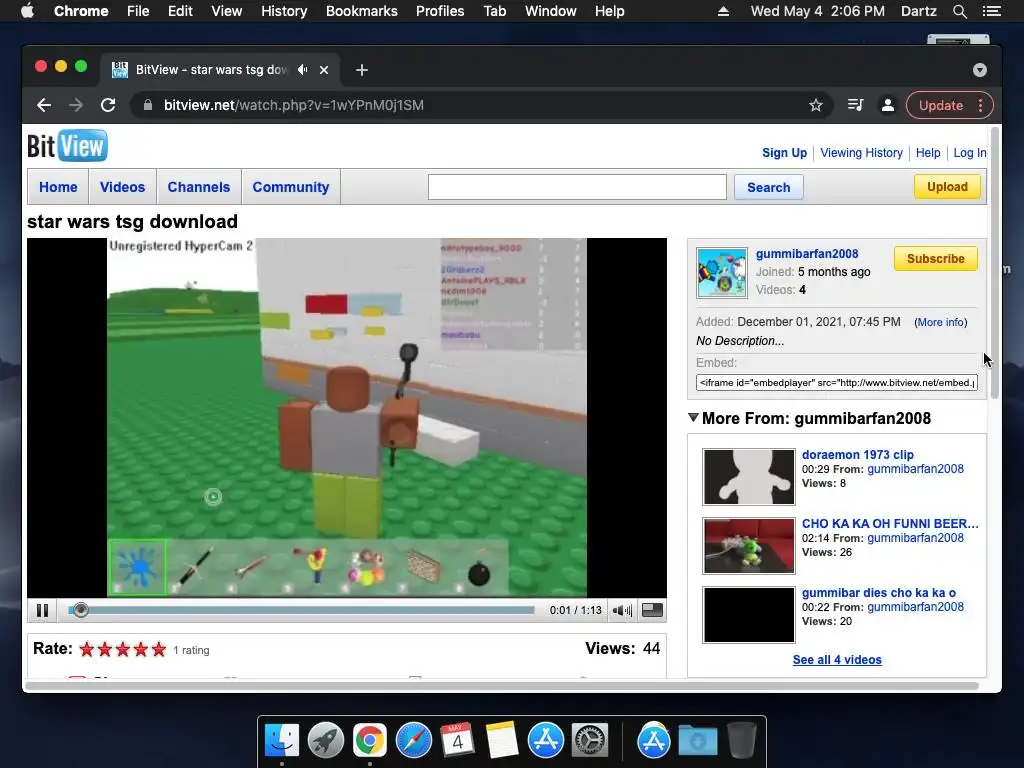
Task: Click the page vertical scrollbar
Action: (995, 263)
